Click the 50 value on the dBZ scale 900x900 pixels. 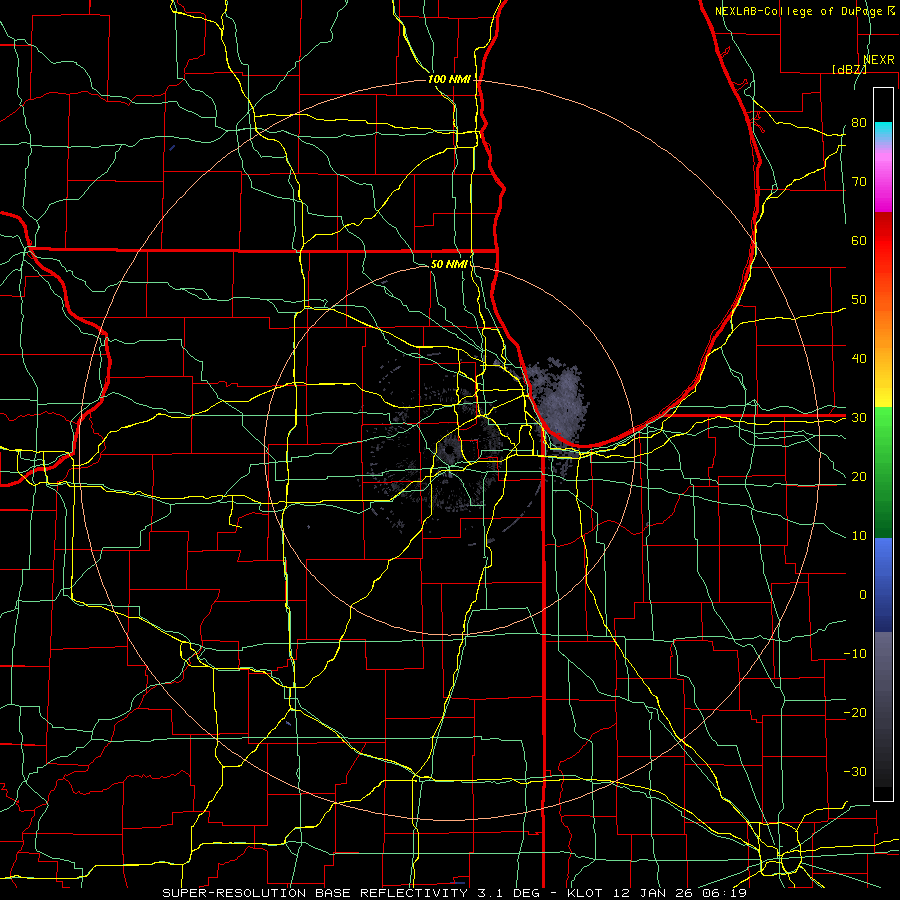pos(859,300)
